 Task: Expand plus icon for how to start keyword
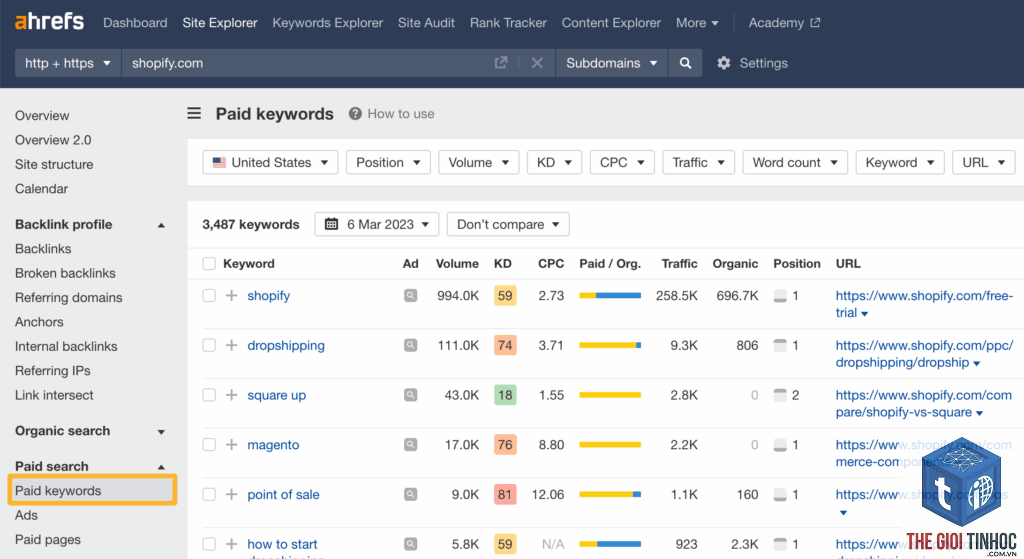(231, 544)
